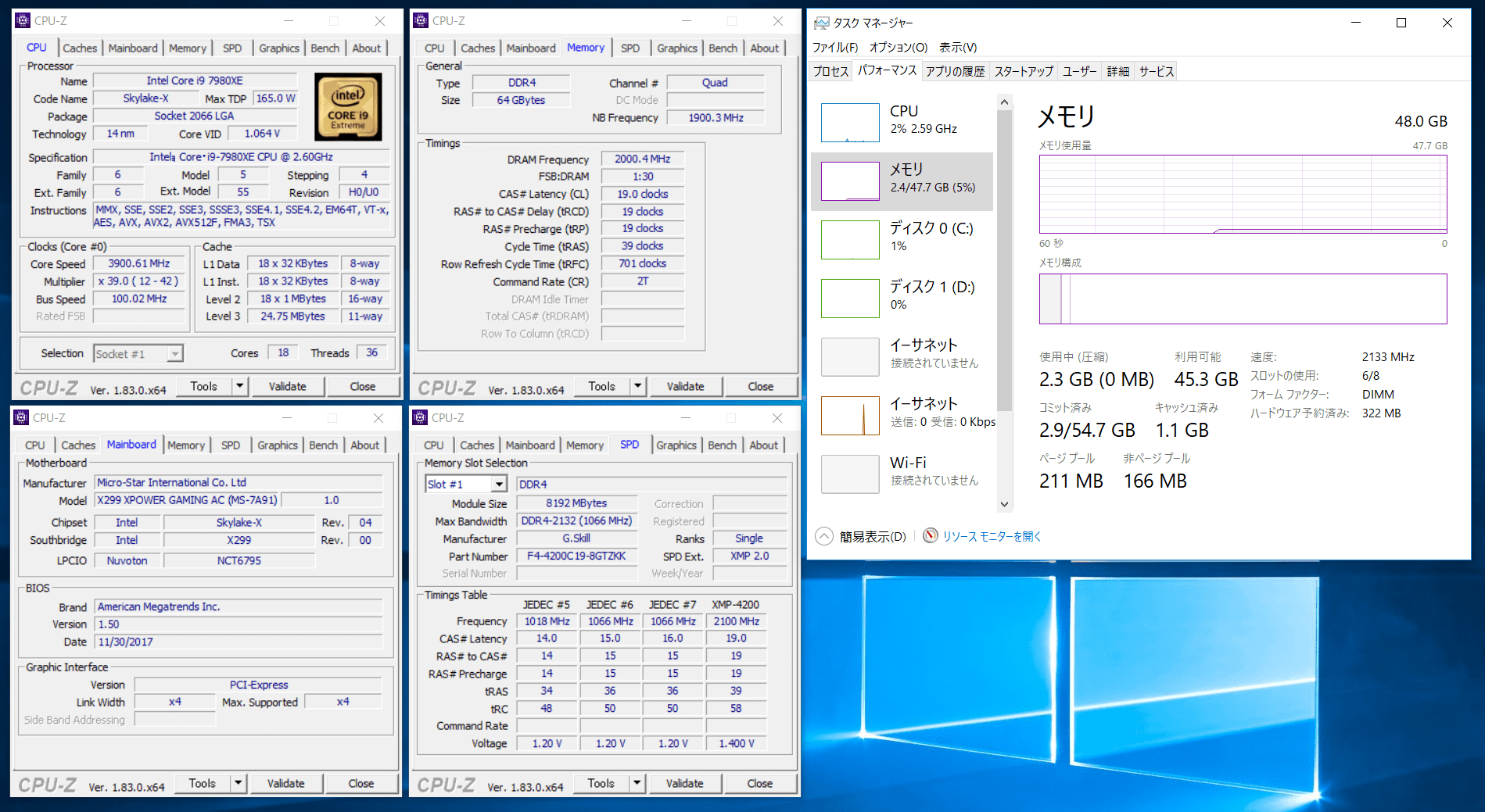Click the Part Number F4-4200C19-8GTZKK field
This screenshot has width=1485, height=812.
point(576,556)
